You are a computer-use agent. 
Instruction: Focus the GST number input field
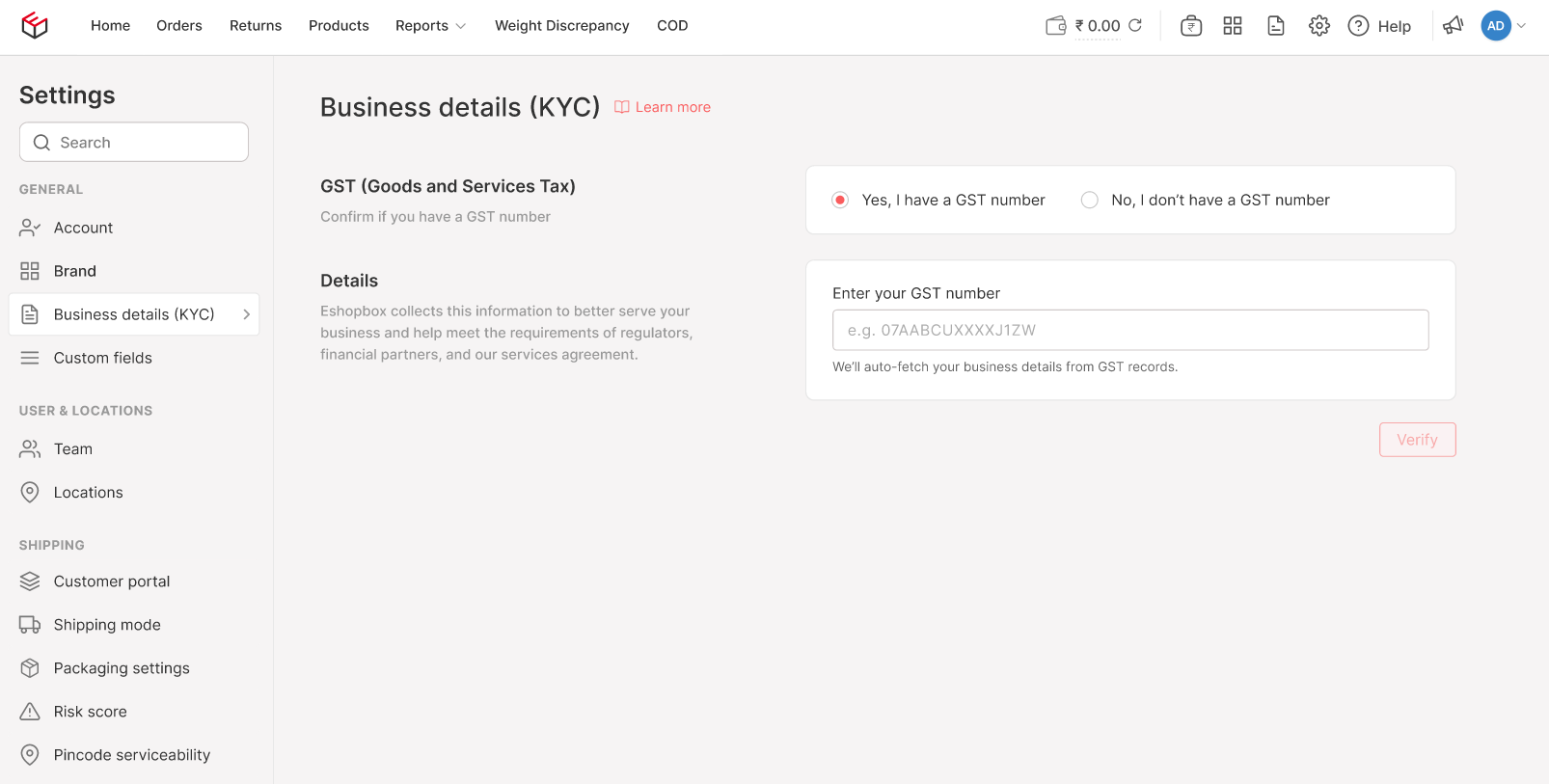pos(1129,330)
